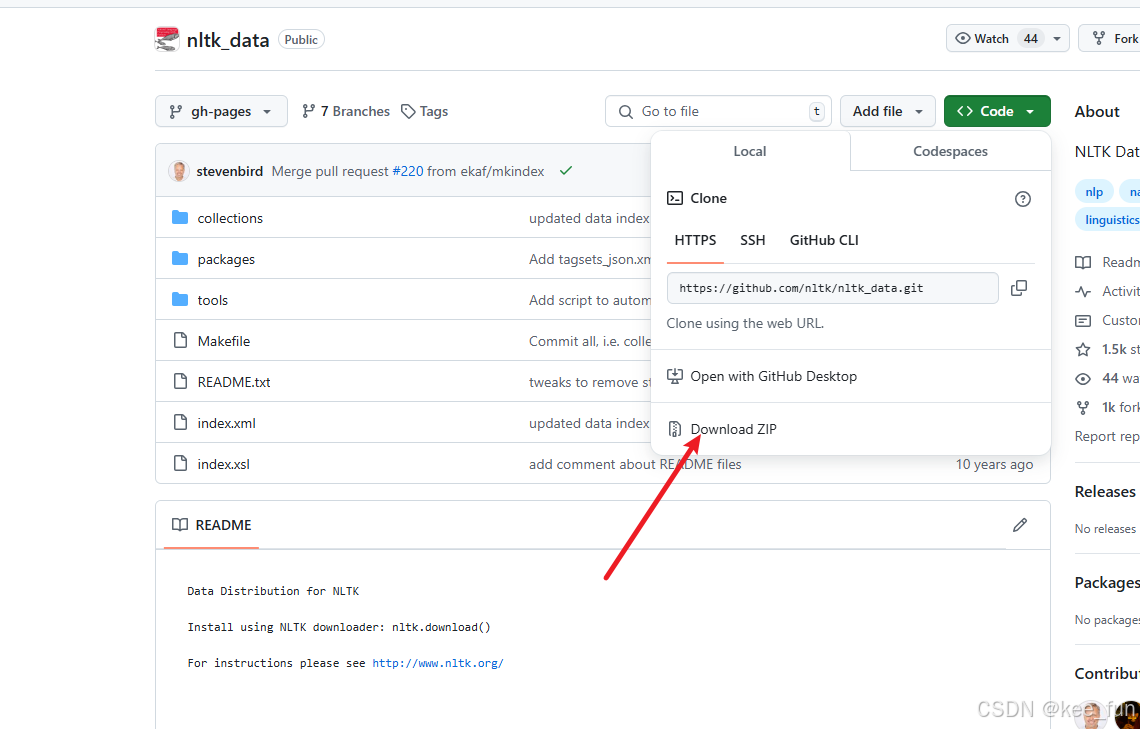The width and height of the screenshot is (1140, 729).
Task: Click the Activity pulse icon in sidebar
Action: click(x=1083, y=291)
